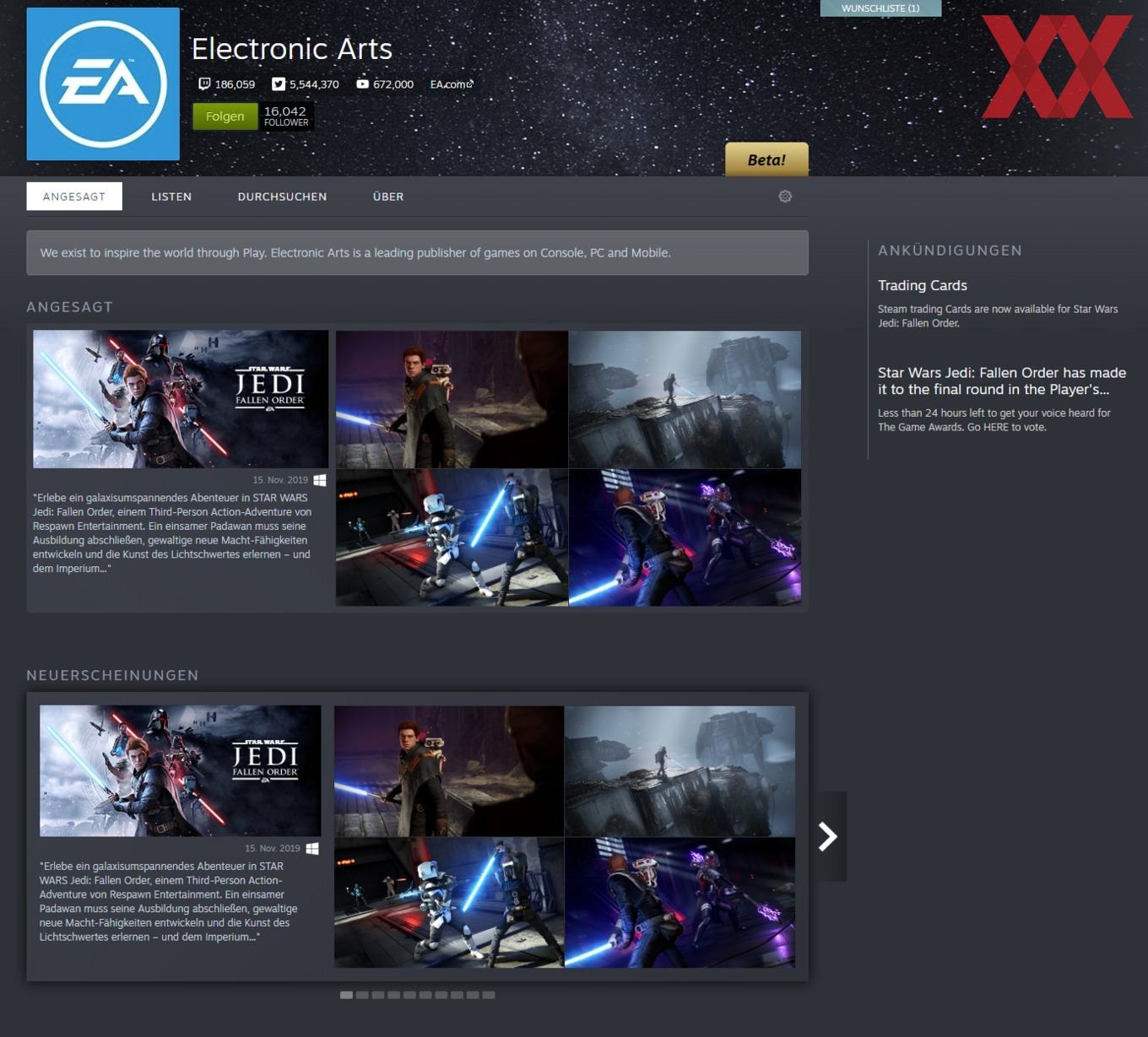Click purple Nightsister screenshot in Neuerscheinungen
The image size is (1148, 1037).
click(x=680, y=902)
